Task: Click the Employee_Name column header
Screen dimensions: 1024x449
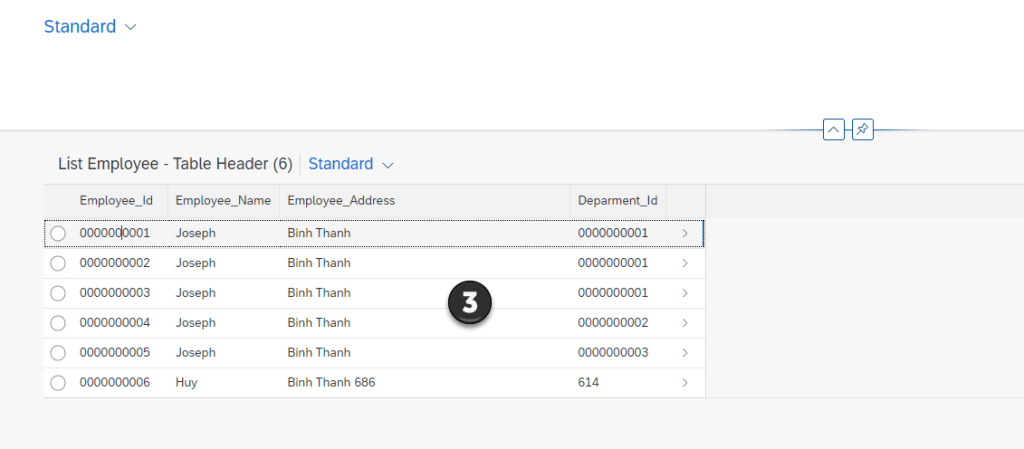Action: [x=223, y=200]
